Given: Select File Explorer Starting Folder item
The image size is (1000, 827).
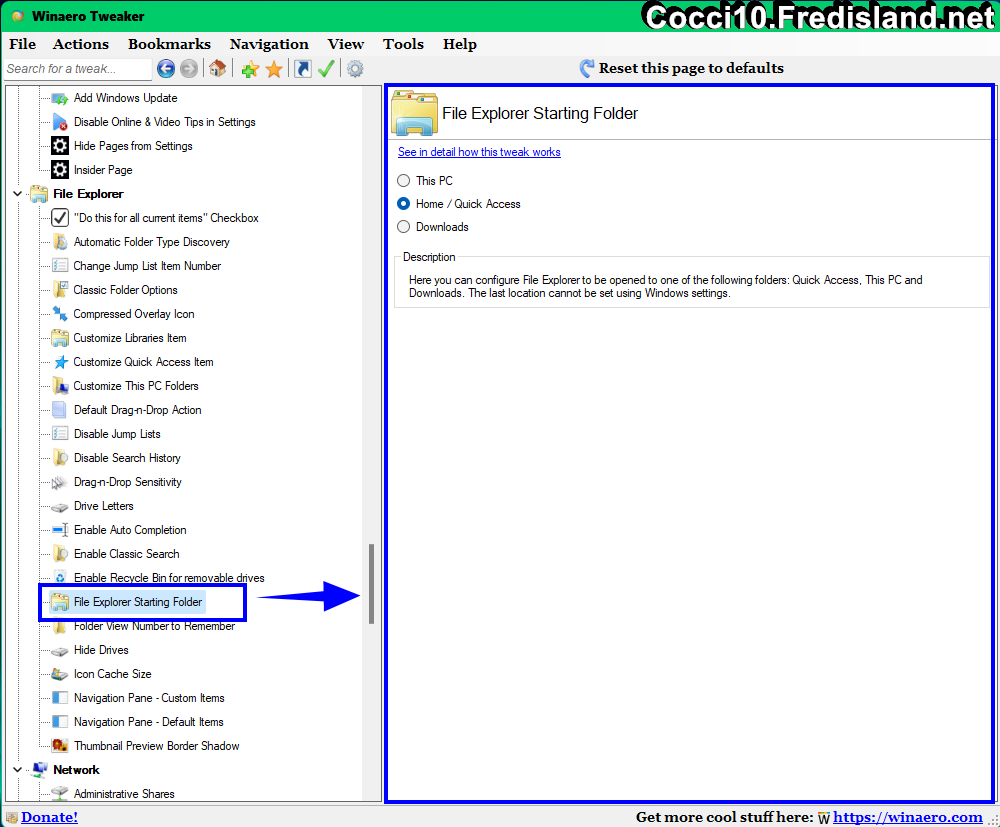Looking at the screenshot, I should [138, 602].
